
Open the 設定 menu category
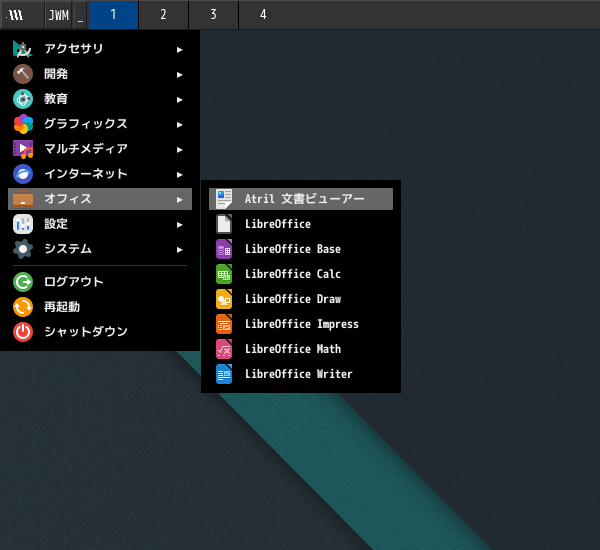coord(56,224)
